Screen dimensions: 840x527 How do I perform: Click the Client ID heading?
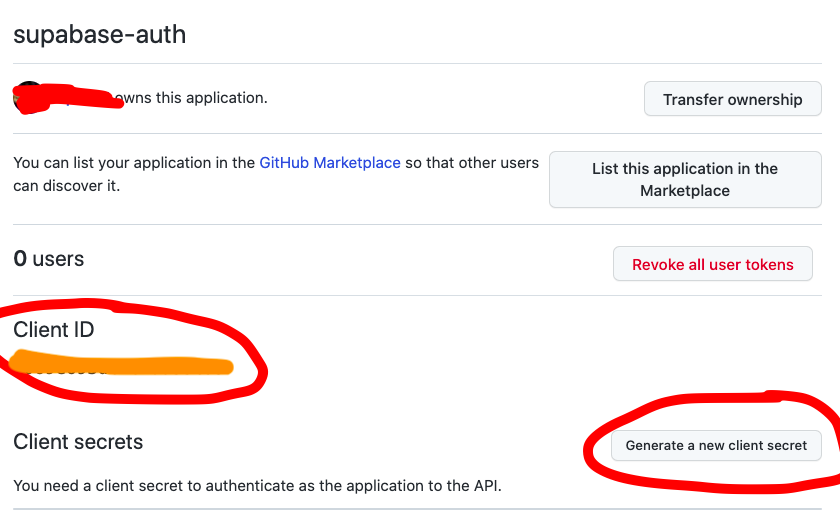tap(54, 329)
